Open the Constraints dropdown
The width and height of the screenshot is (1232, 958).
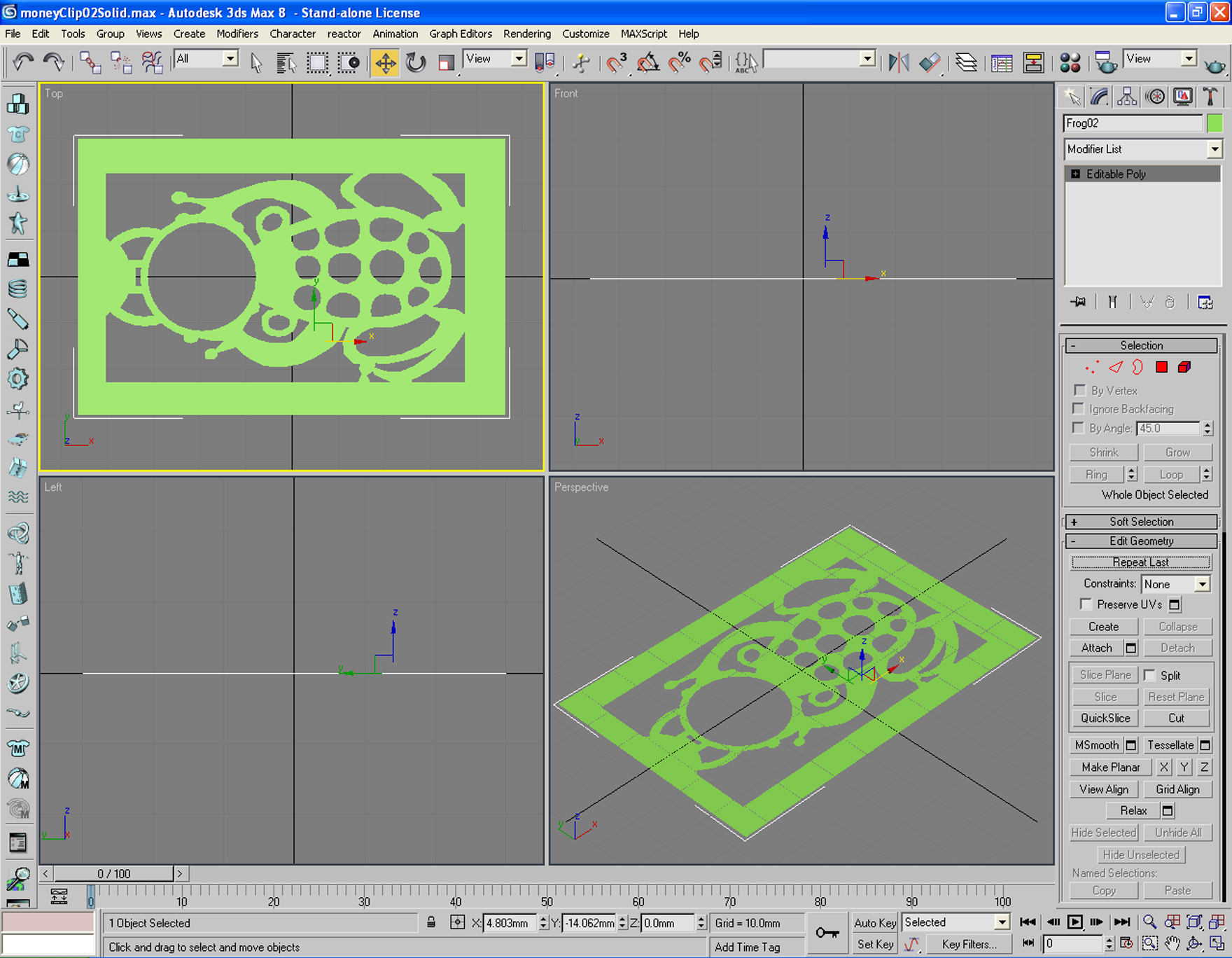click(1175, 584)
